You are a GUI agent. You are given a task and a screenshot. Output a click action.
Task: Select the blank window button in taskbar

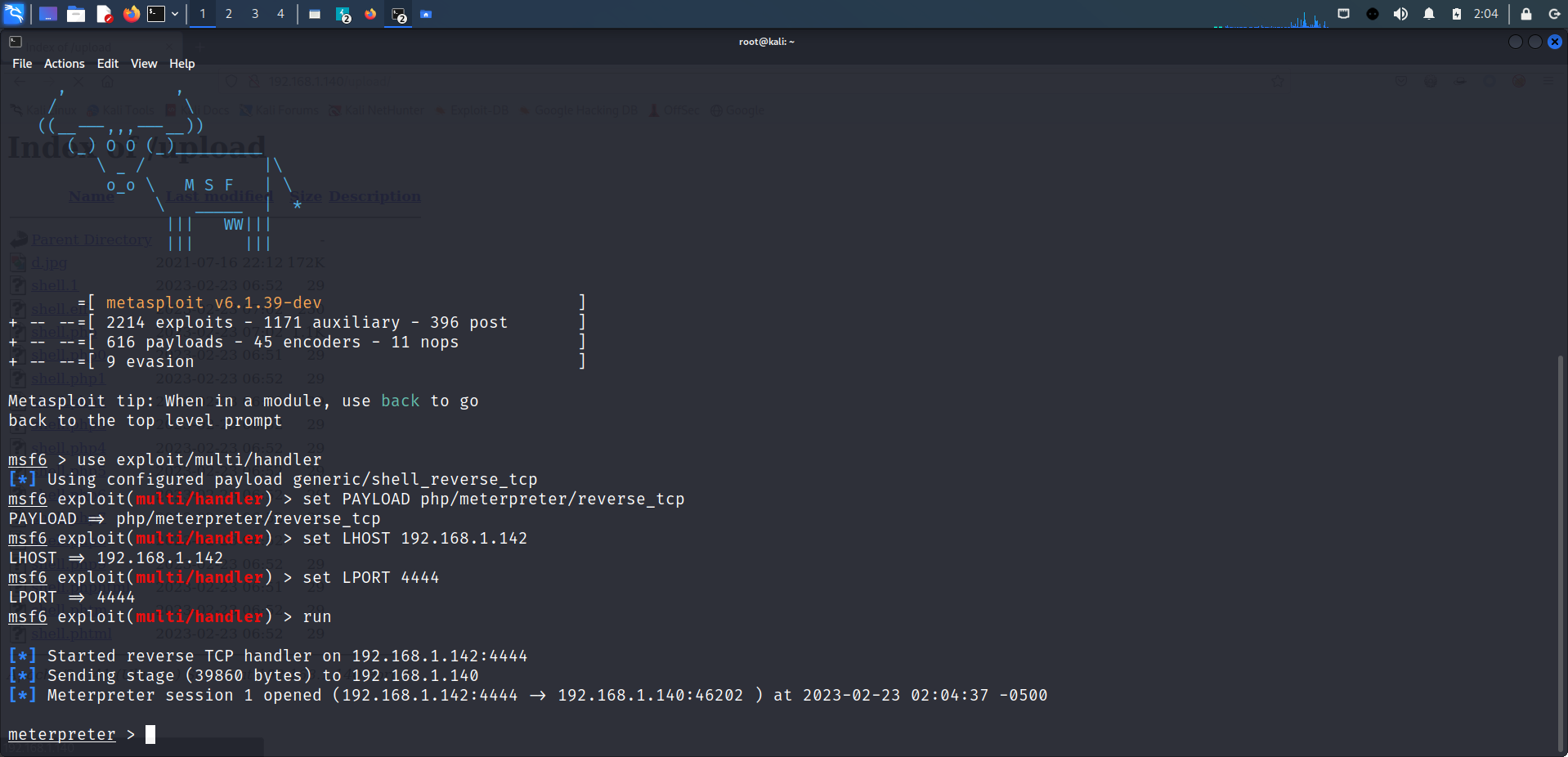tap(315, 14)
